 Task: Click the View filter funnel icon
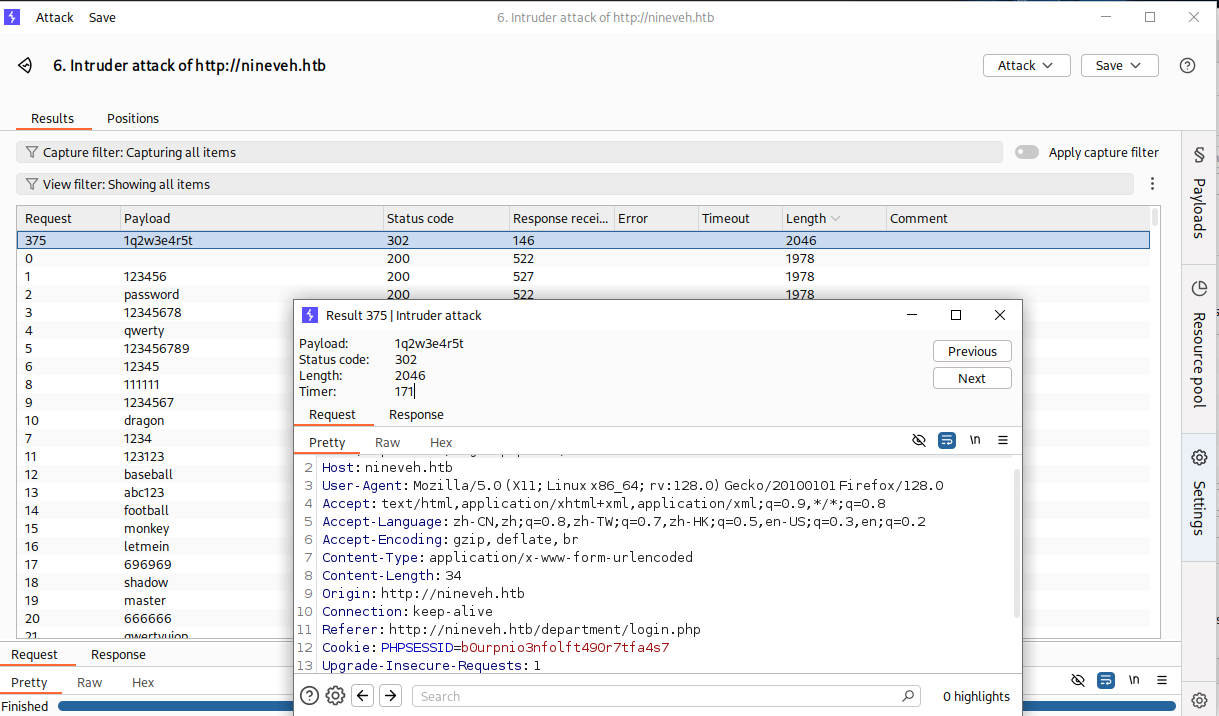(32, 184)
